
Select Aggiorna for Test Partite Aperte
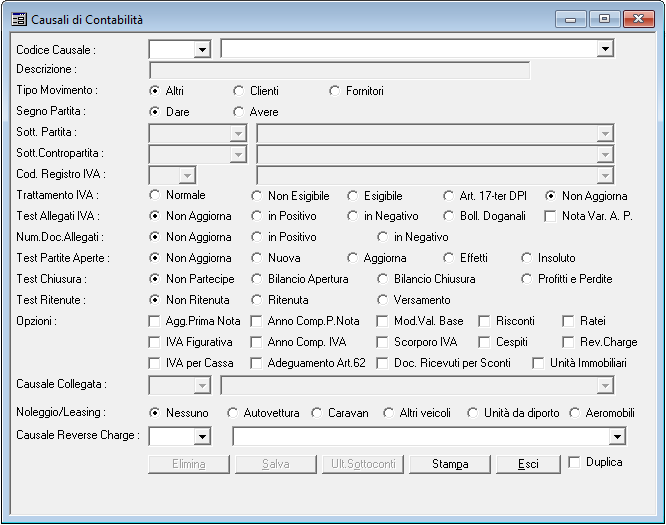[353, 258]
